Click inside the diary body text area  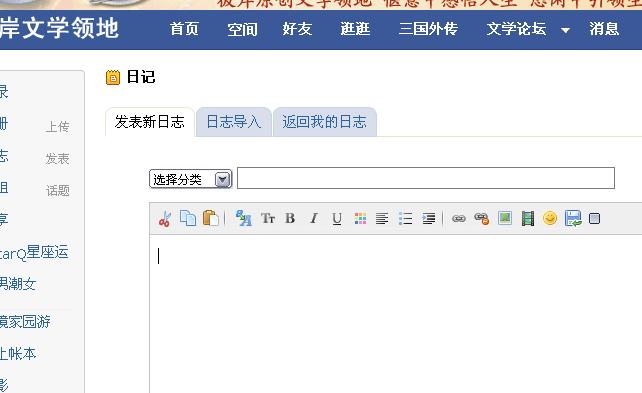(396, 314)
